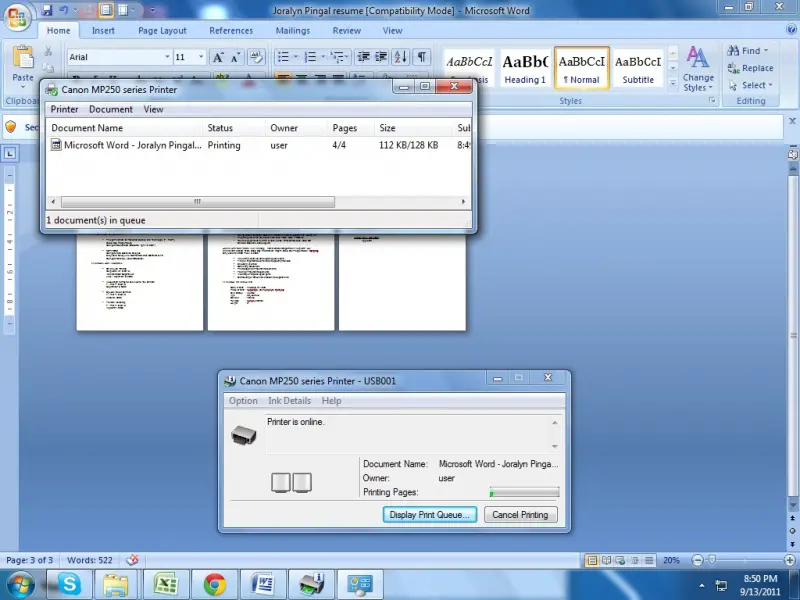Viewport: 800px width, 600px height.
Task: Expand the Styles gallery More button
Action: [672, 82]
